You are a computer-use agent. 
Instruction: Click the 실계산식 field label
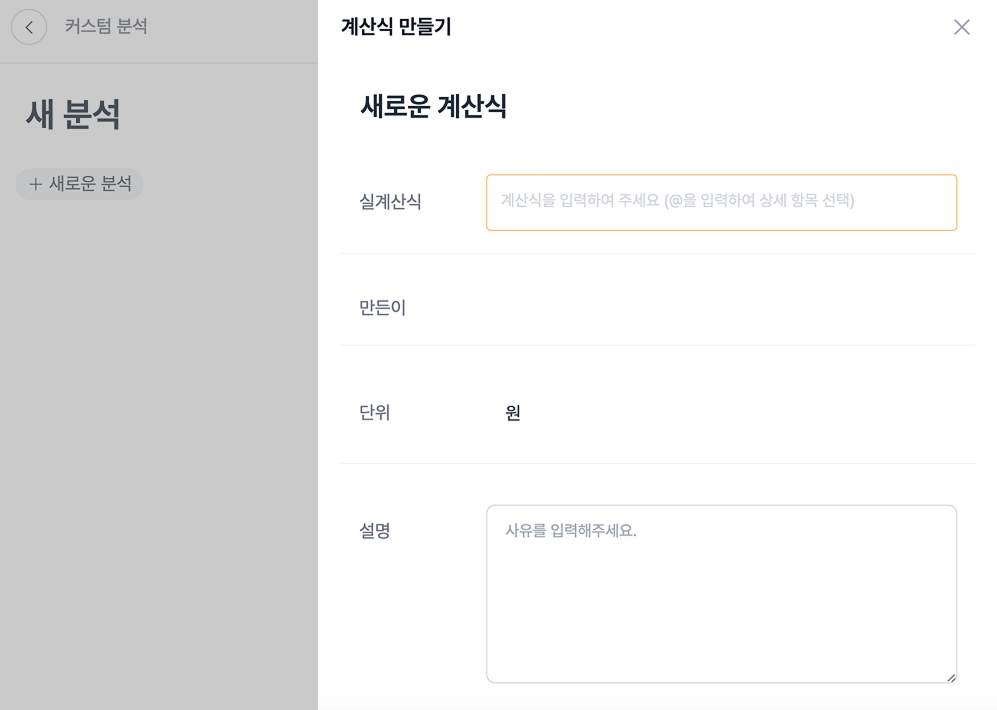pos(390,202)
